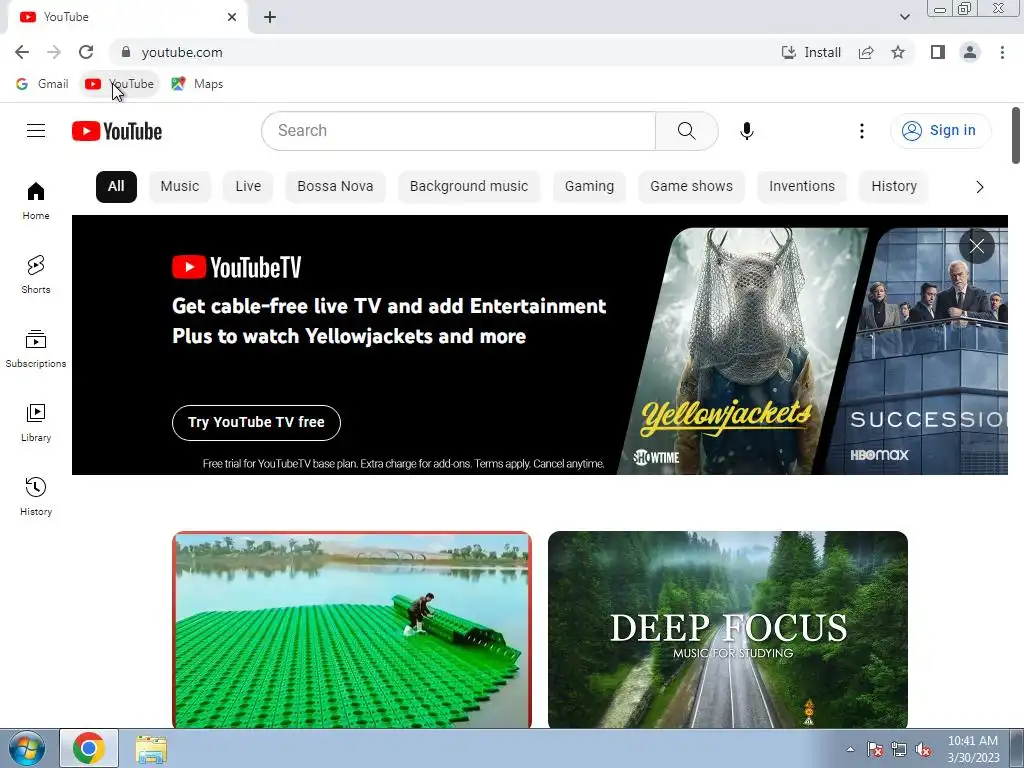
Task: Start voice search with the microphone icon
Action: click(746, 131)
